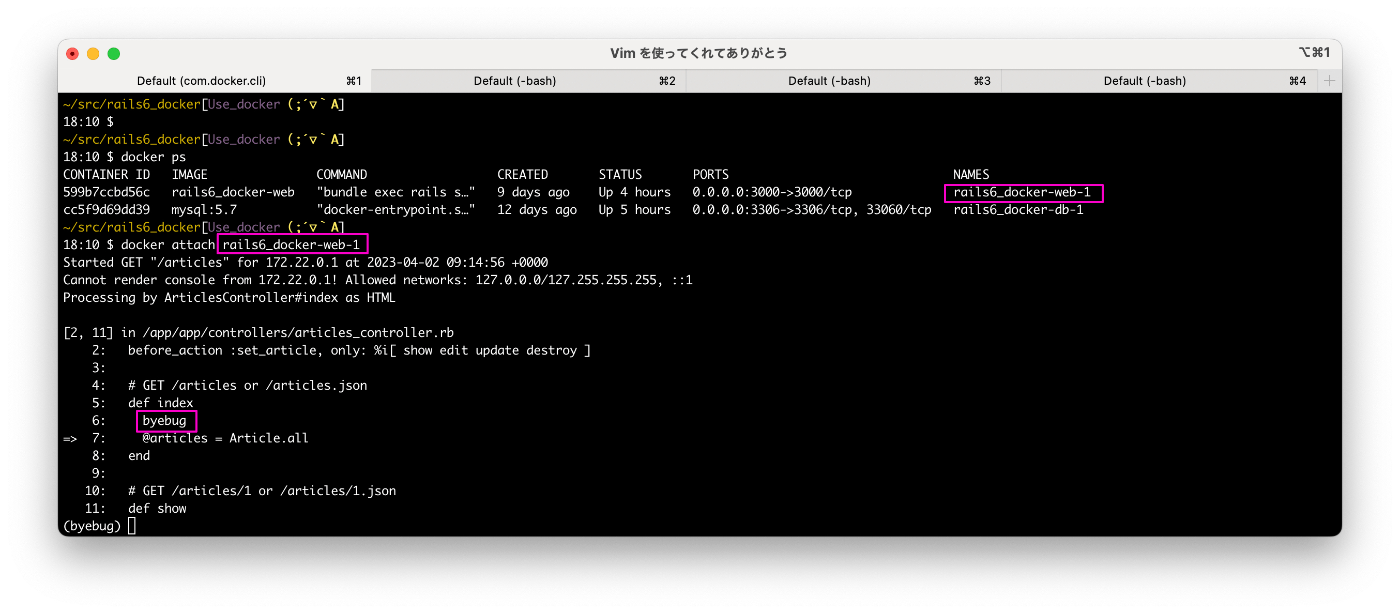Click the yellow minimize traffic light
The width and height of the screenshot is (1400, 613).
click(x=93, y=51)
